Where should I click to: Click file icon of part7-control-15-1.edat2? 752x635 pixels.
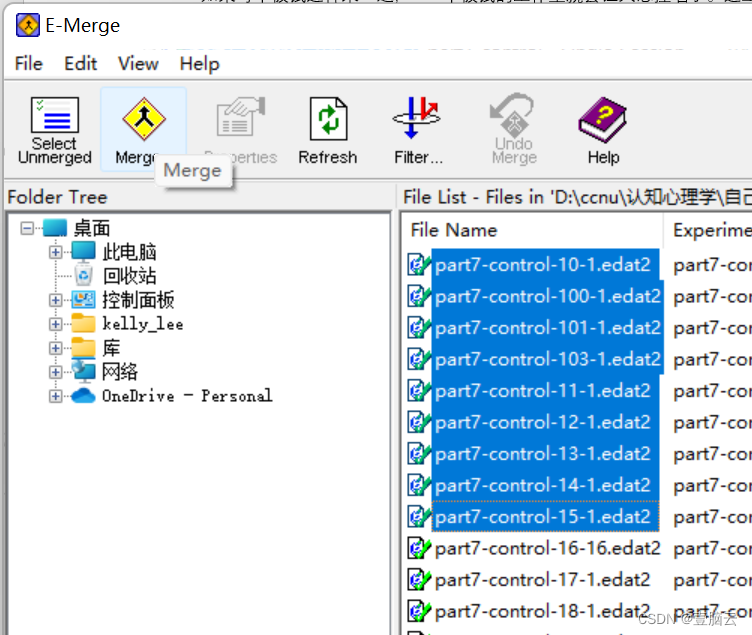(419, 517)
